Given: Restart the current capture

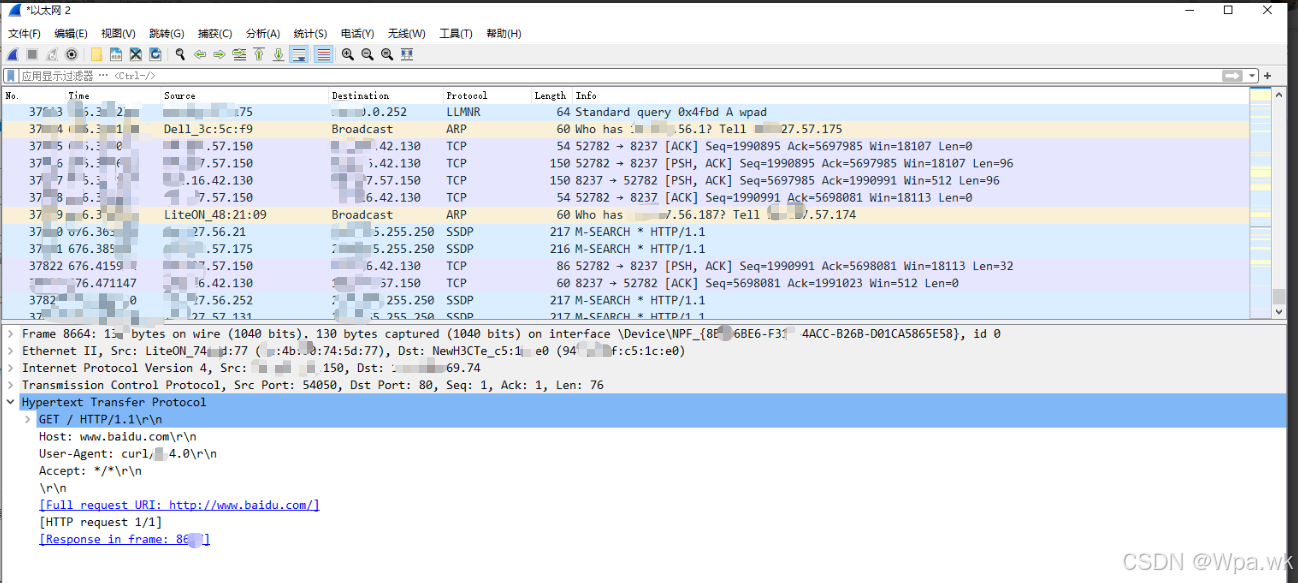Looking at the screenshot, I should pyautogui.click(x=52, y=54).
